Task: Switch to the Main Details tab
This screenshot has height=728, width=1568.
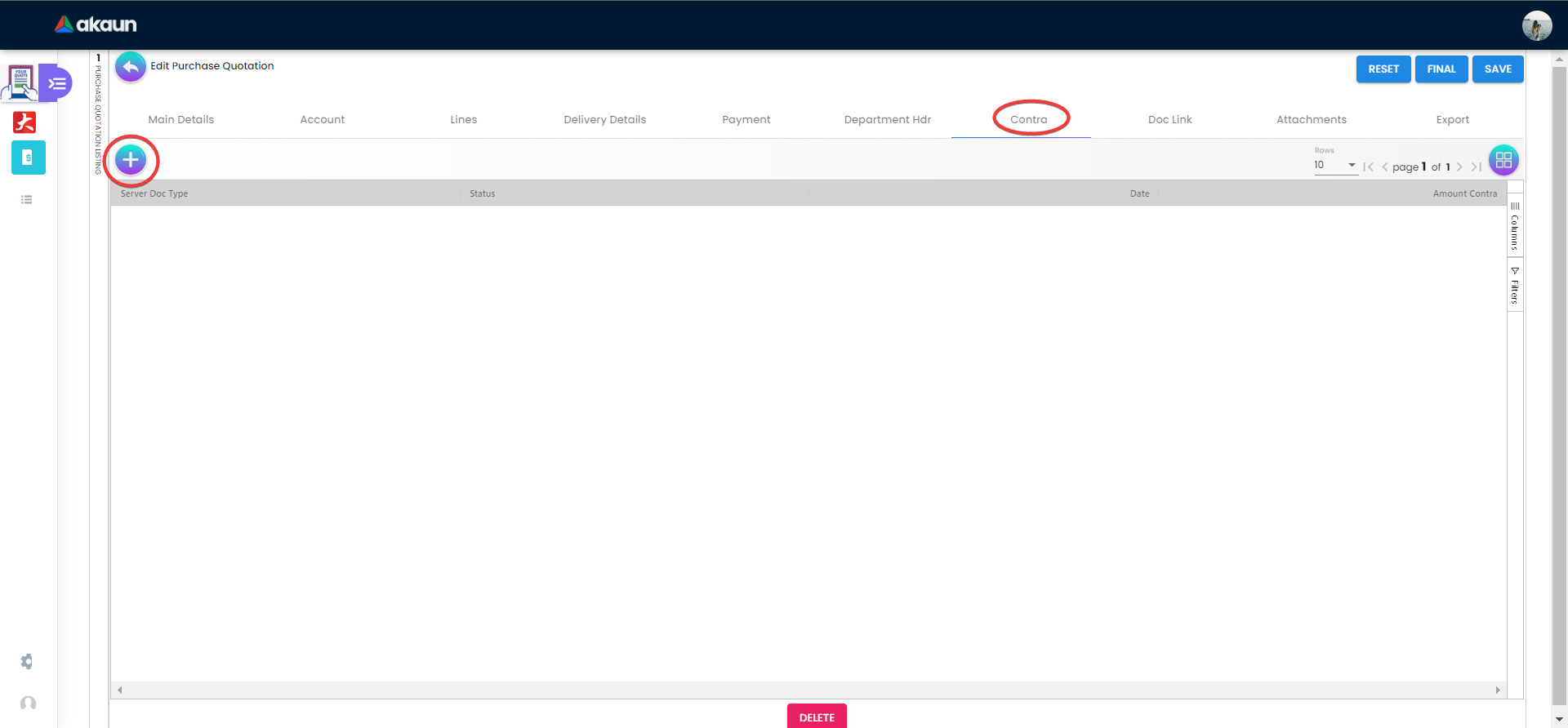Action: (x=181, y=119)
